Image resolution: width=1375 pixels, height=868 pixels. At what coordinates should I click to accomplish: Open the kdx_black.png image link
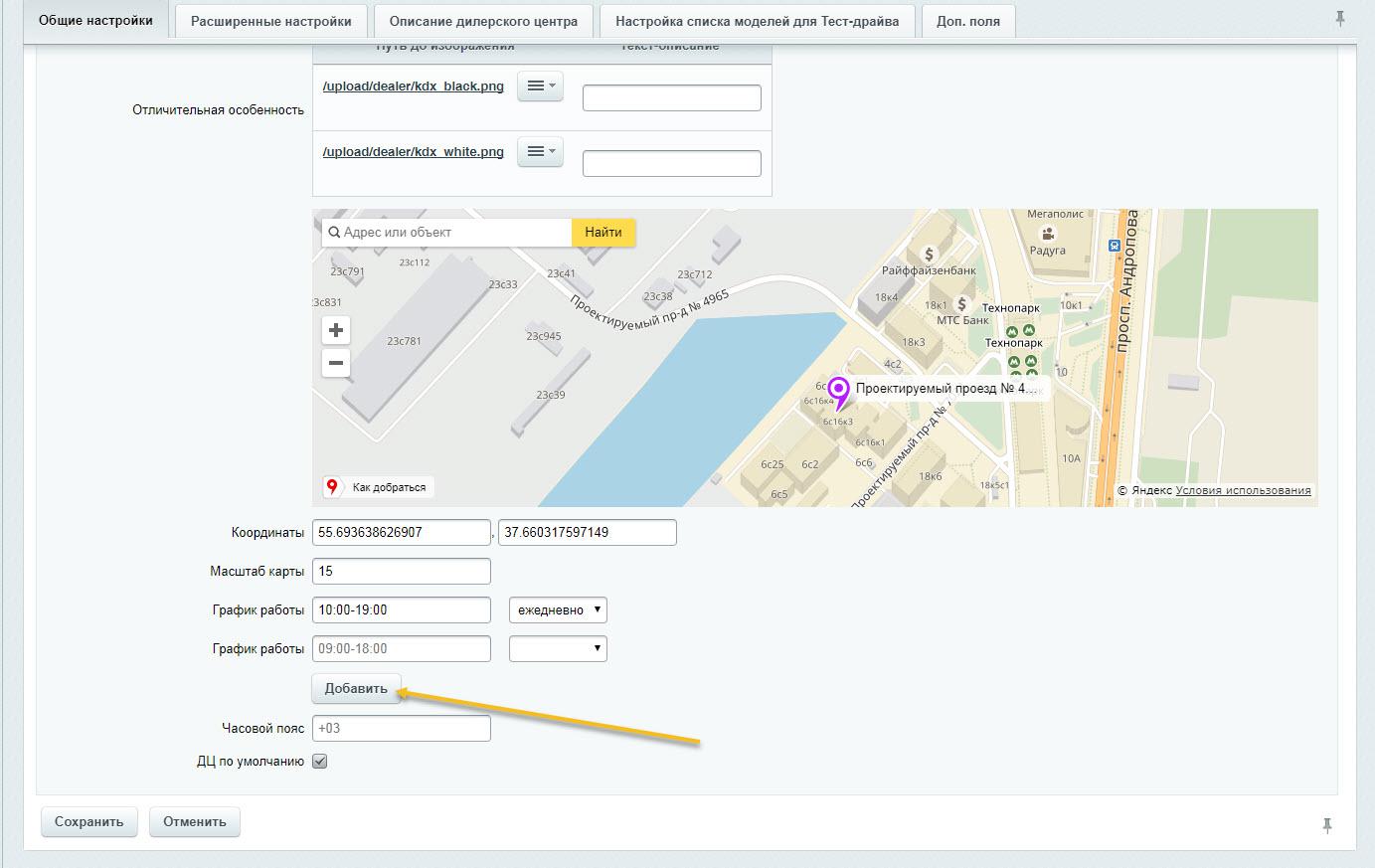tap(414, 87)
